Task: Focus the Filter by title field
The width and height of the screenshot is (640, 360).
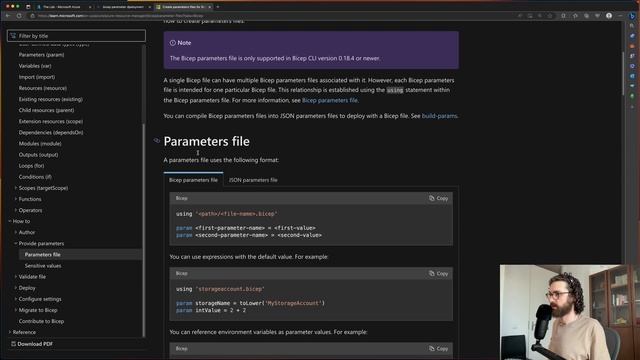Action: [76, 36]
